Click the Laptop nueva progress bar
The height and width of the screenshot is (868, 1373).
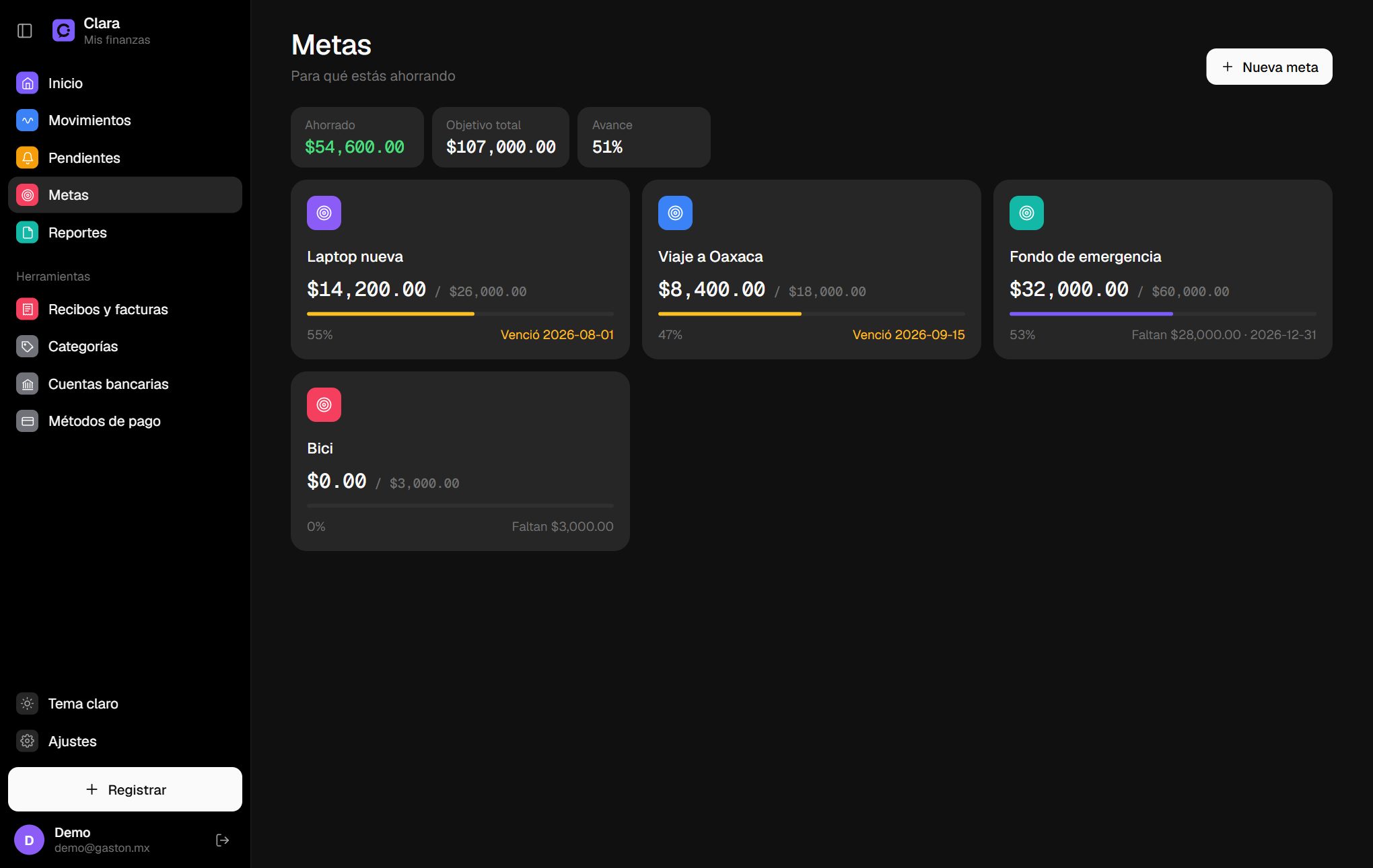(x=460, y=314)
